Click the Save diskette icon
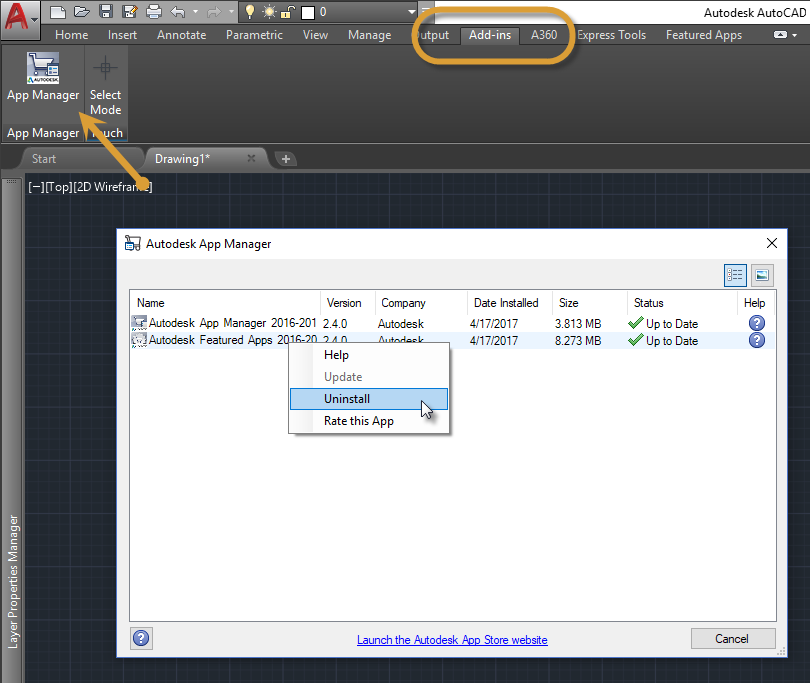 pyautogui.click(x=106, y=12)
